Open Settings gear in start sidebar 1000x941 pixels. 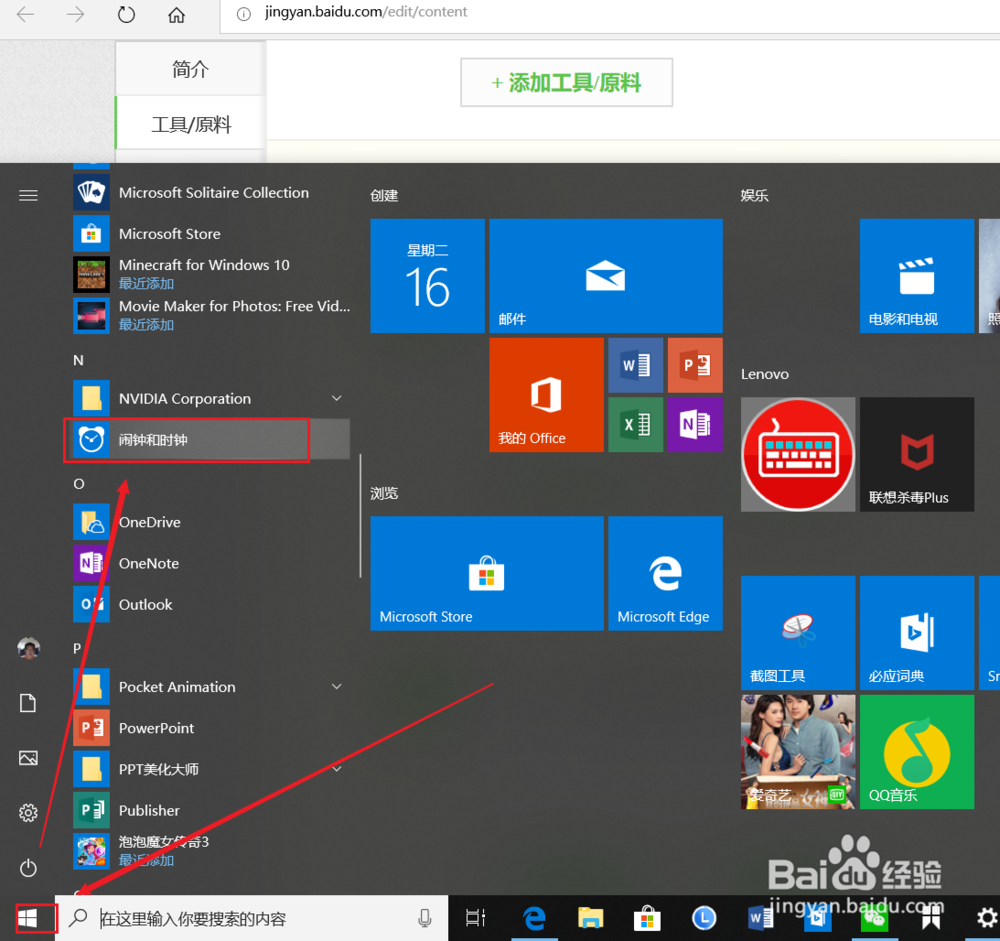pyautogui.click(x=28, y=813)
